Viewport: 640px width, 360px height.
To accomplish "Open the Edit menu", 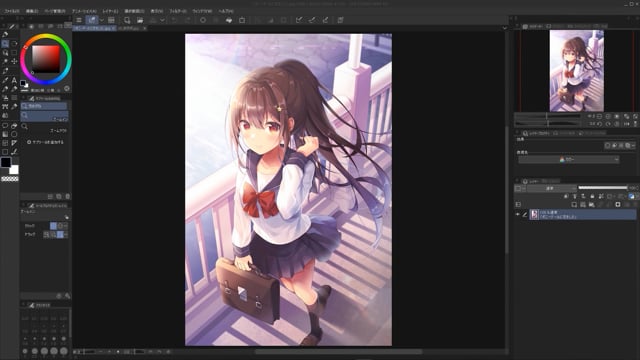I will (x=32, y=11).
